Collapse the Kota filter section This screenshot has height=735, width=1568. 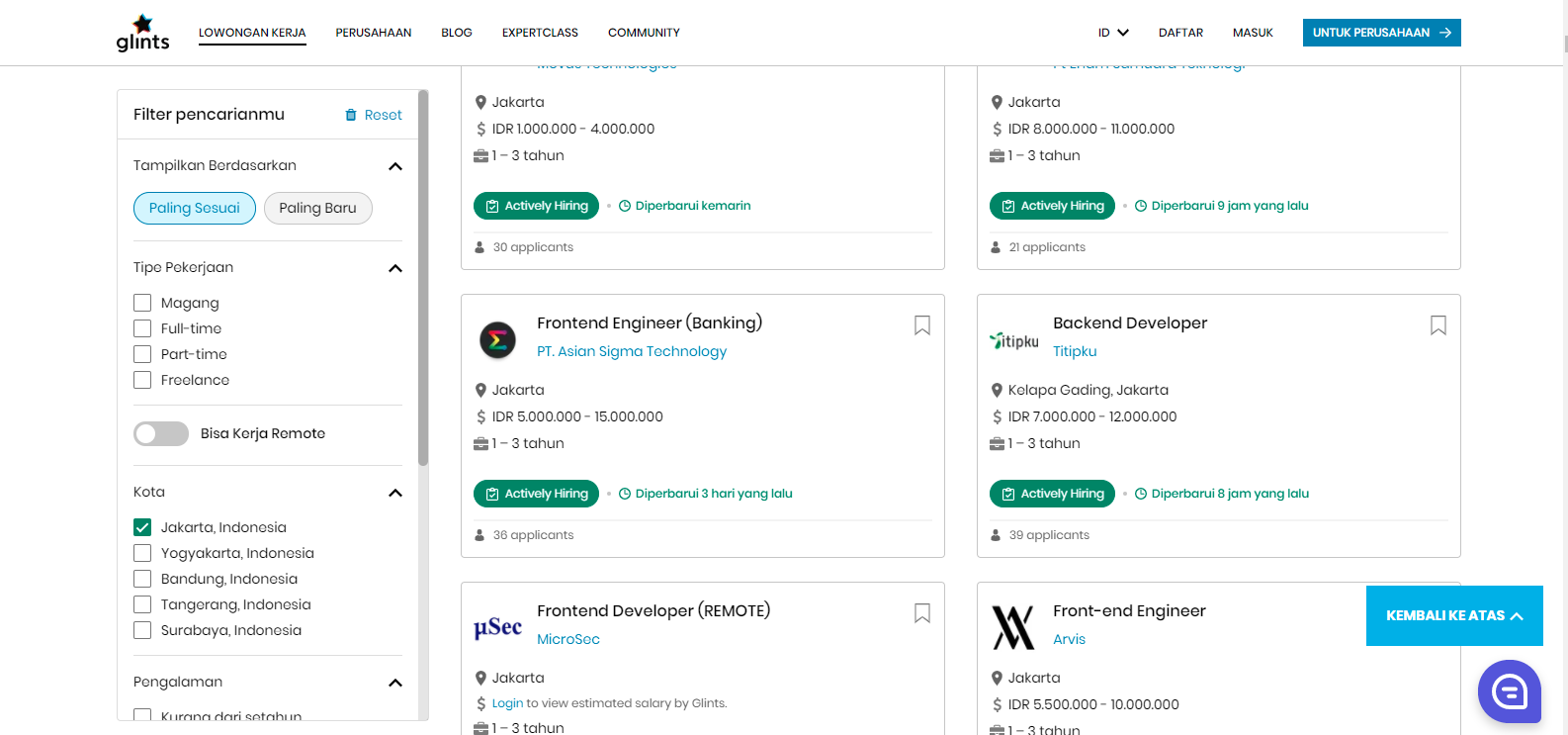point(395,493)
